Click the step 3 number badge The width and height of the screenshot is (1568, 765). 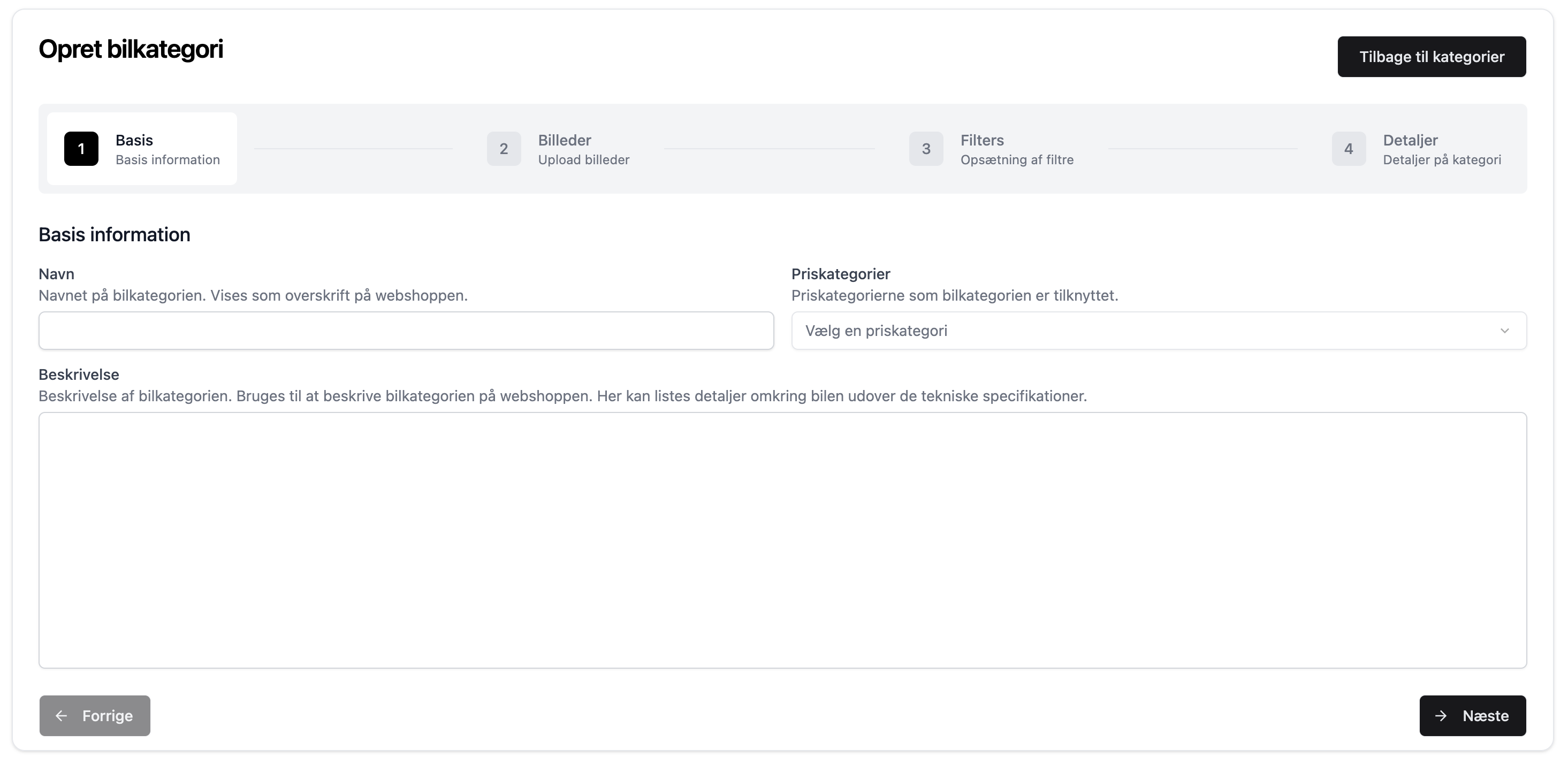point(926,149)
